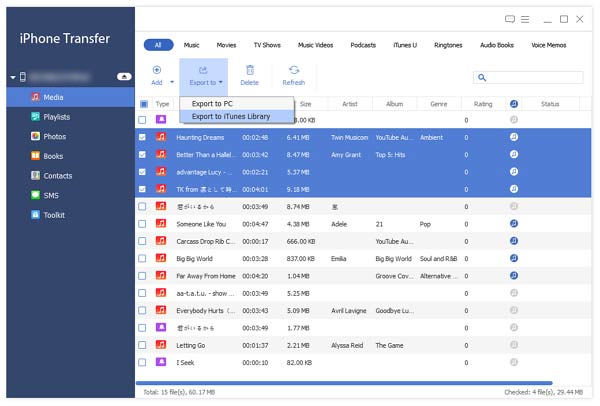This screenshot has width=600, height=406.
Task: Click the iTunes status icon for Big Big World
Action: (x=514, y=258)
